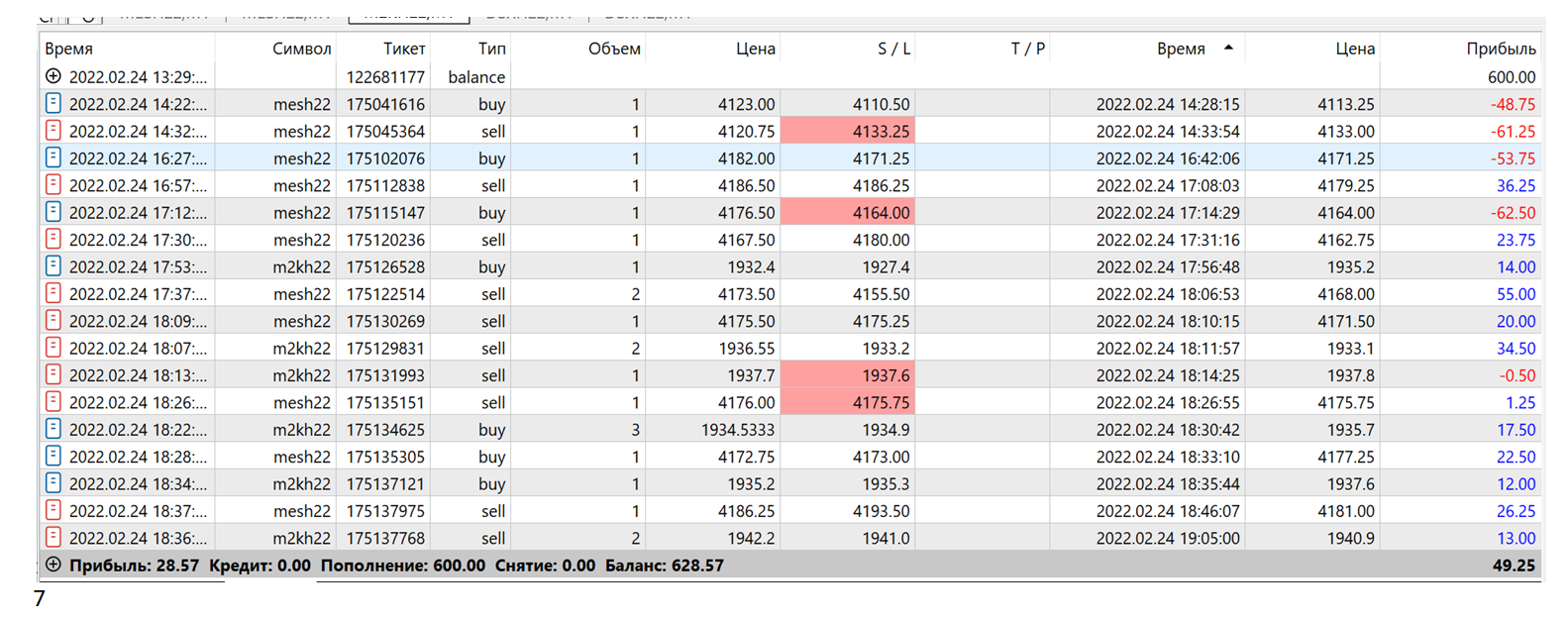Click the T / P column header
Image resolution: width=1568 pixels, height=624 pixels.
(1027, 49)
